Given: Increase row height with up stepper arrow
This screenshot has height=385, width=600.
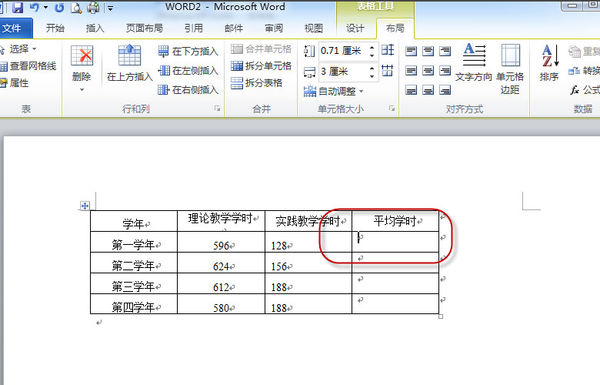Looking at the screenshot, I should (372, 47).
